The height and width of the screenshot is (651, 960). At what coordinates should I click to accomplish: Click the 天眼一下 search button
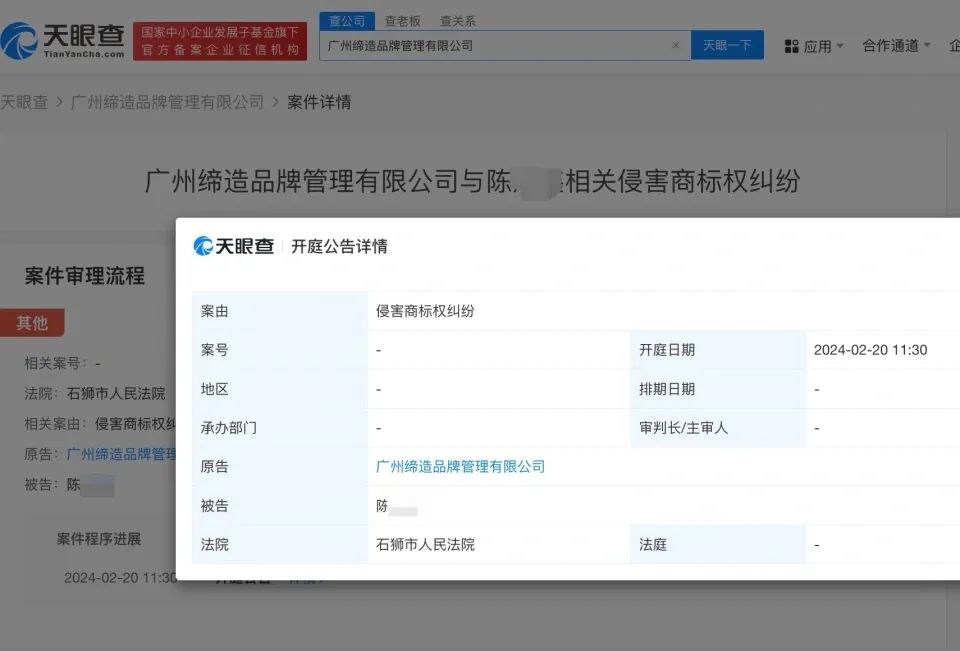tap(727, 45)
